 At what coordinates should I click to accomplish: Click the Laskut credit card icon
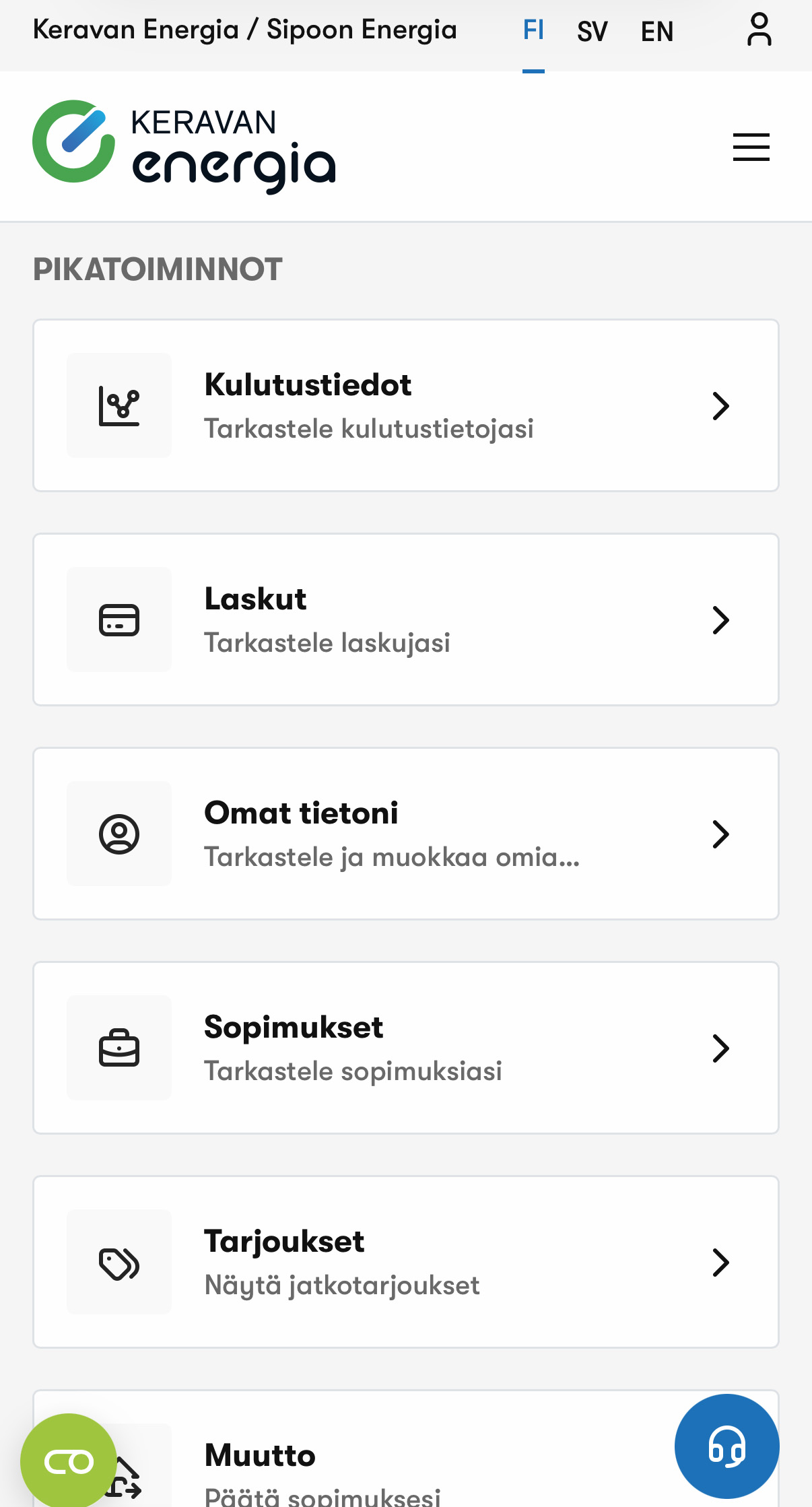[119, 619]
